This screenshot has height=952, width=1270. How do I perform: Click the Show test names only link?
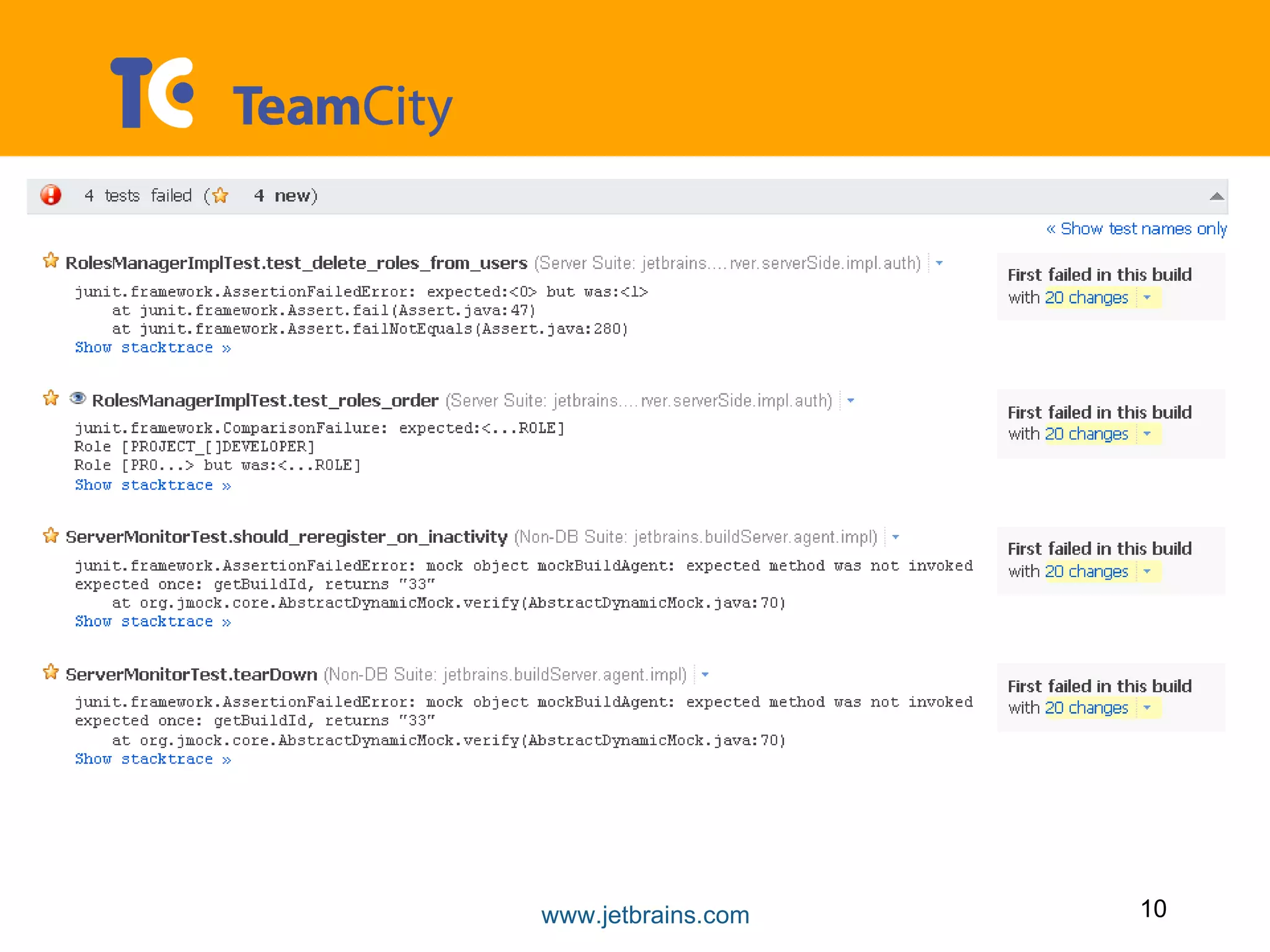tap(1137, 229)
